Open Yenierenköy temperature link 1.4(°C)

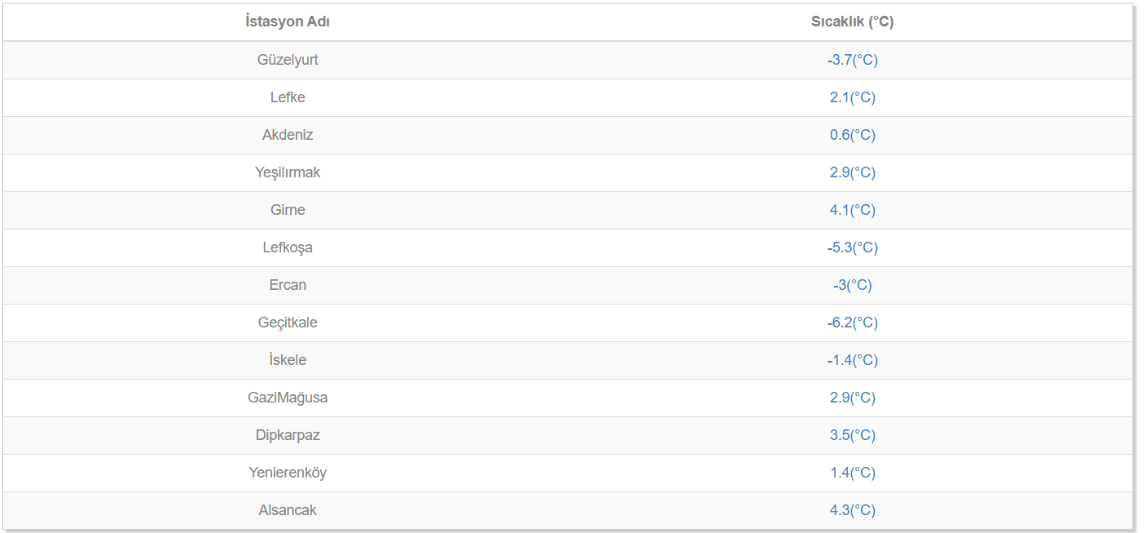pos(852,473)
